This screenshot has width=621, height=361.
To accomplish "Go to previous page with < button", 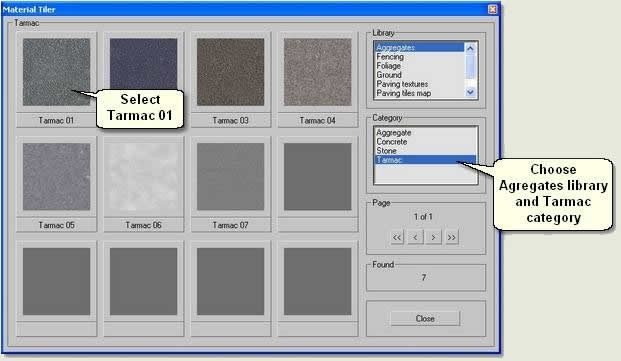I will click(x=415, y=238).
